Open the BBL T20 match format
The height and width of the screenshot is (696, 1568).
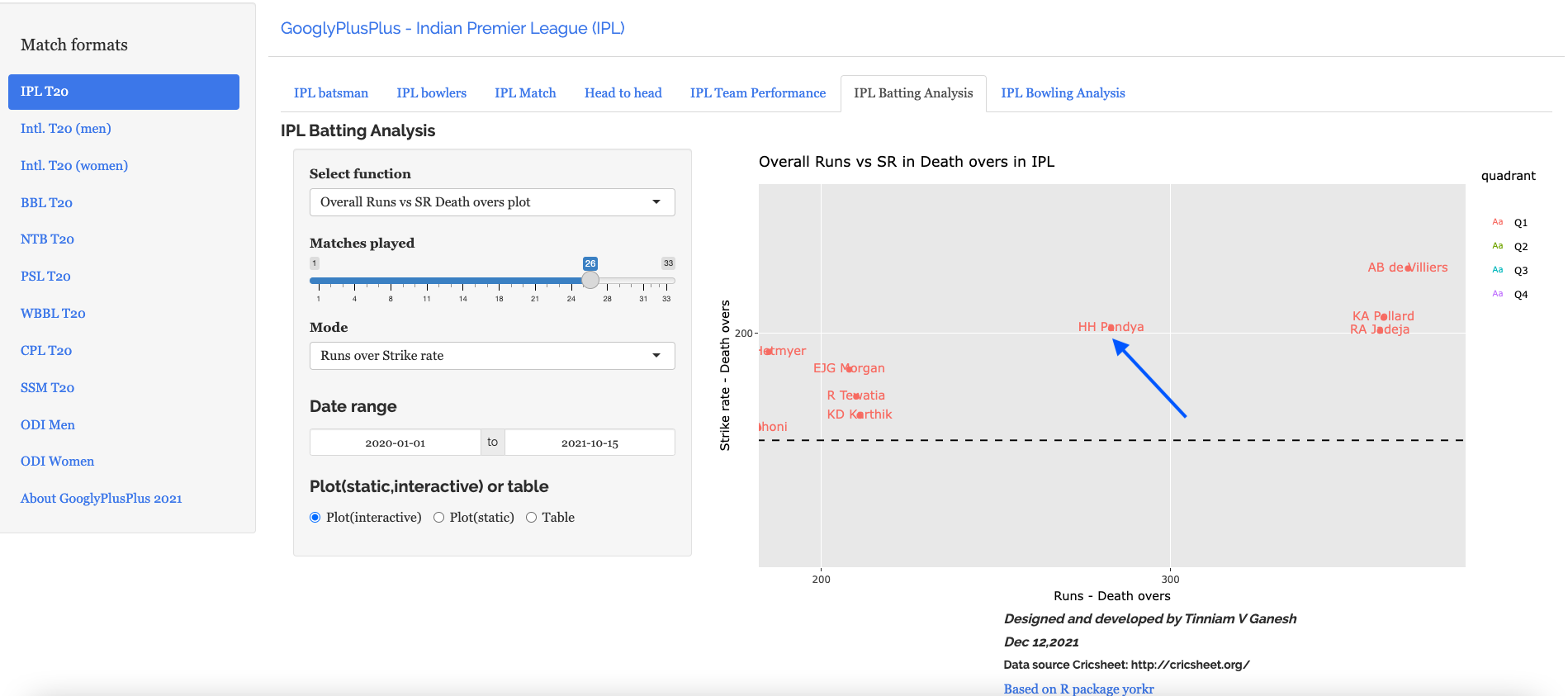[x=46, y=202]
